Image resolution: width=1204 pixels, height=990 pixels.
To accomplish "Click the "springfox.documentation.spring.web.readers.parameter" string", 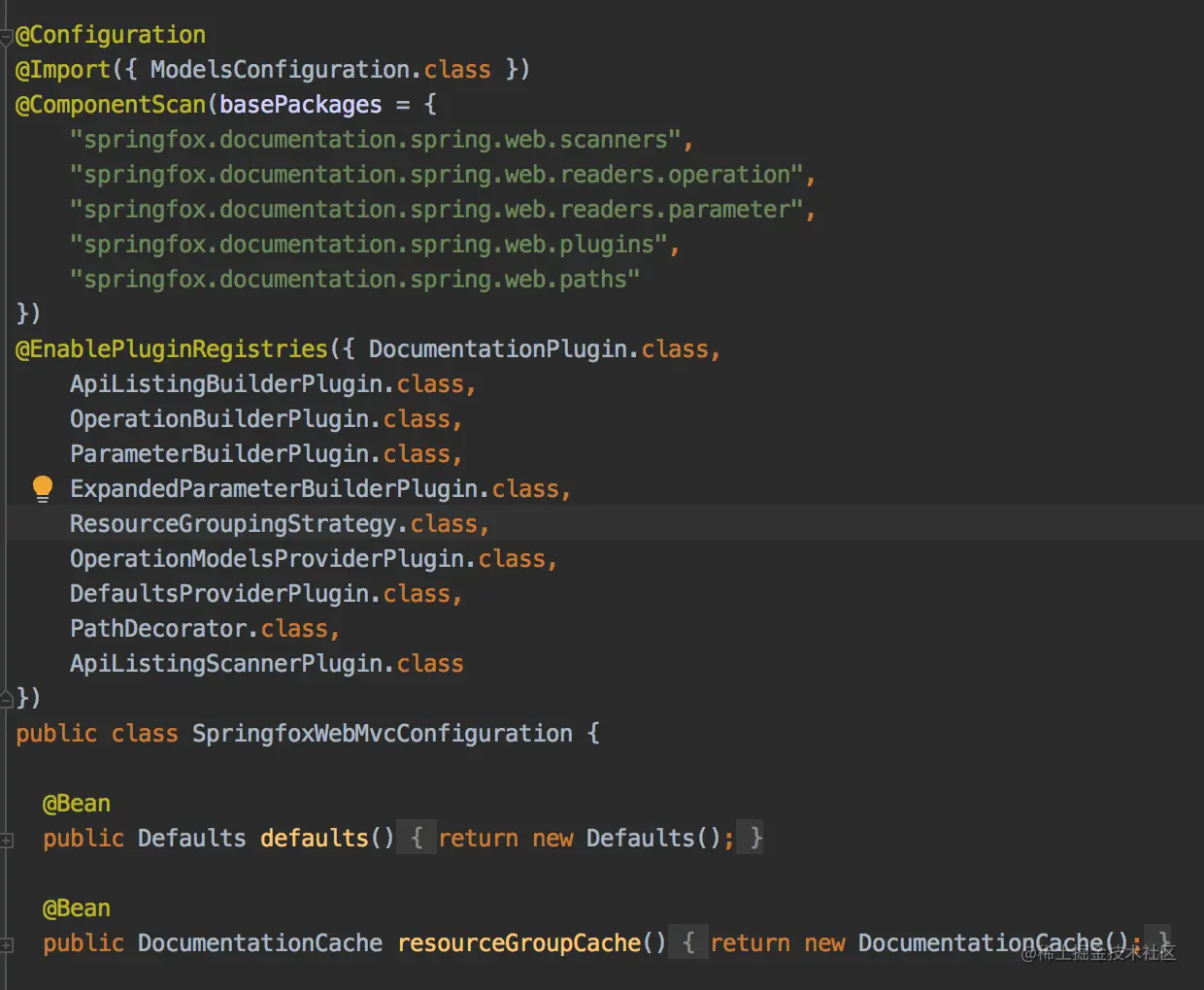I will point(436,210).
